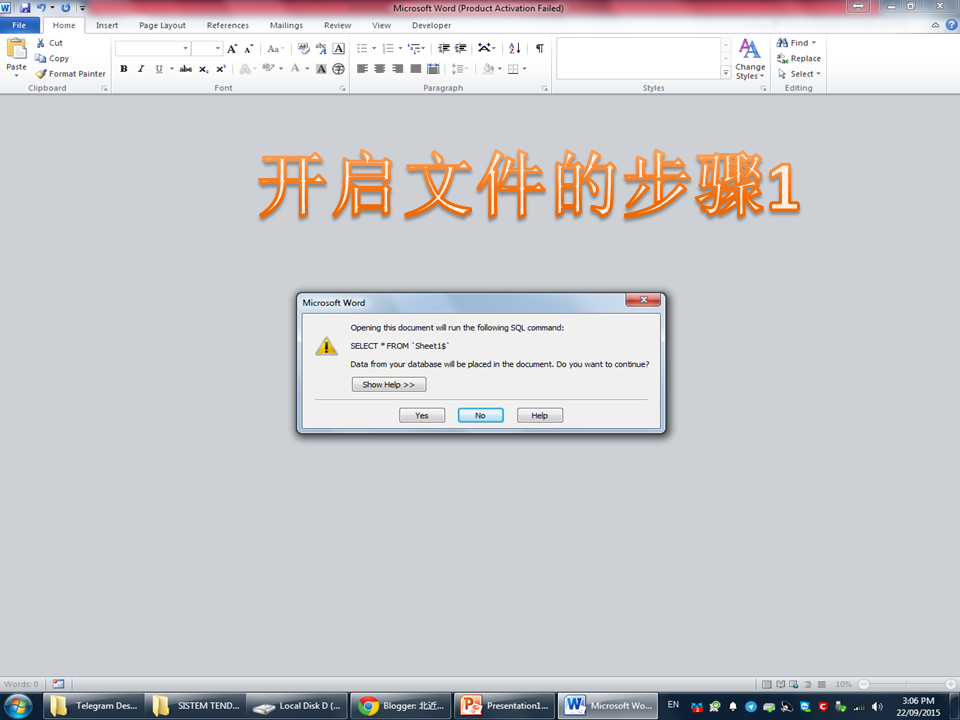Click the Character Border icon
Image resolution: width=960 pixels, height=720 pixels.
coord(339,48)
